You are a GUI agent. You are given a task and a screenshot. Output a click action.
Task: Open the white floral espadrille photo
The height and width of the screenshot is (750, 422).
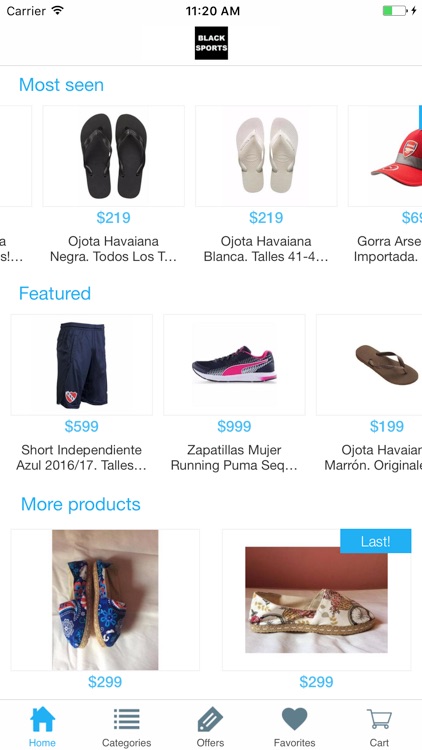(316, 600)
